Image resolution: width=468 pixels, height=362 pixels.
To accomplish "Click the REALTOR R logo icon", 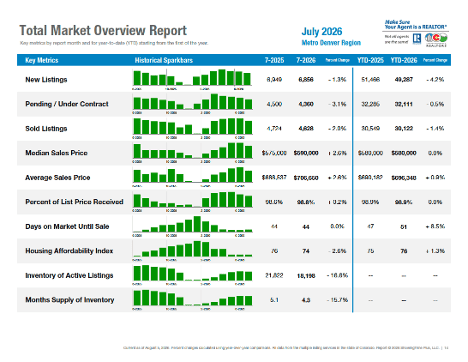I will tap(417, 39).
